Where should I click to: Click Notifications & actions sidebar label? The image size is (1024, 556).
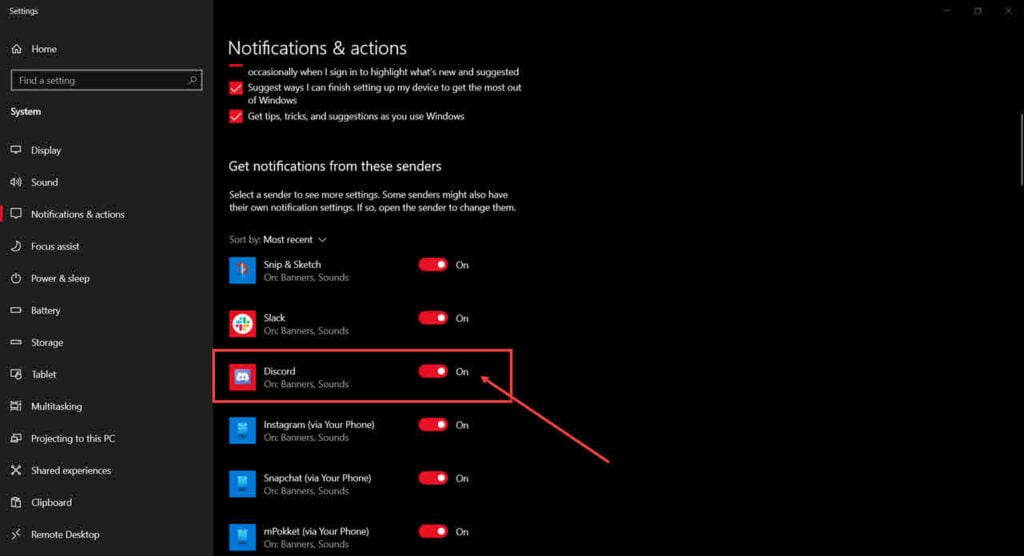[x=78, y=214]
